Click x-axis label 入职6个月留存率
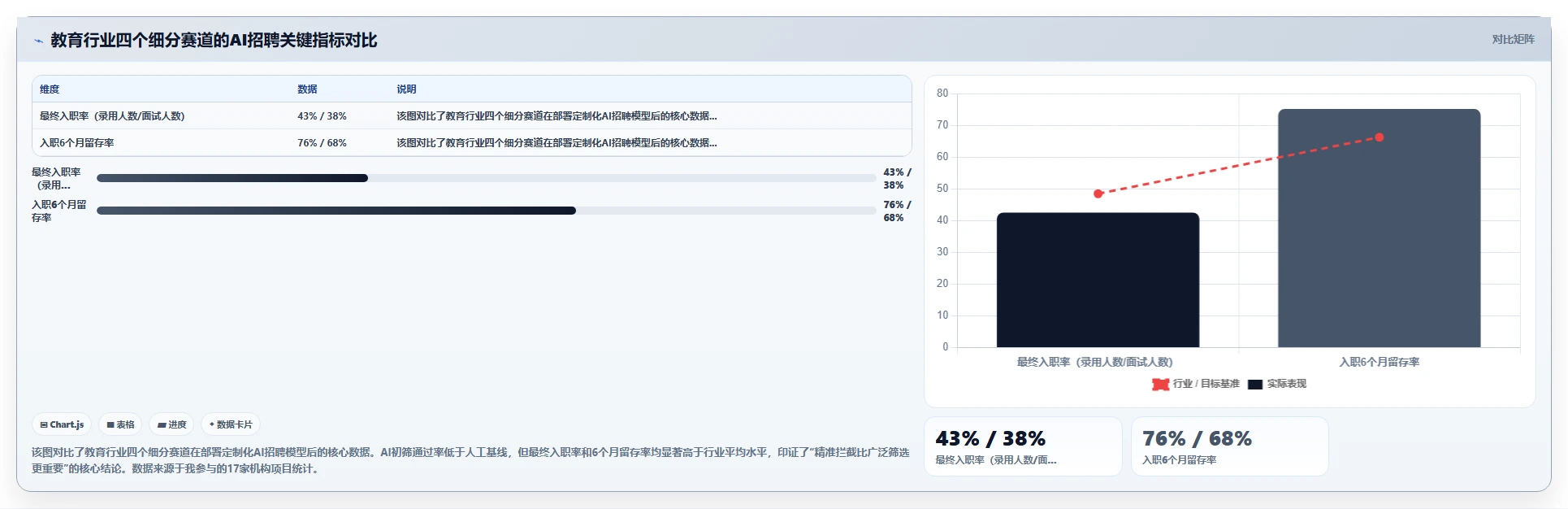The height and width of the screenshot is (509, 1568). [1379, 362]
